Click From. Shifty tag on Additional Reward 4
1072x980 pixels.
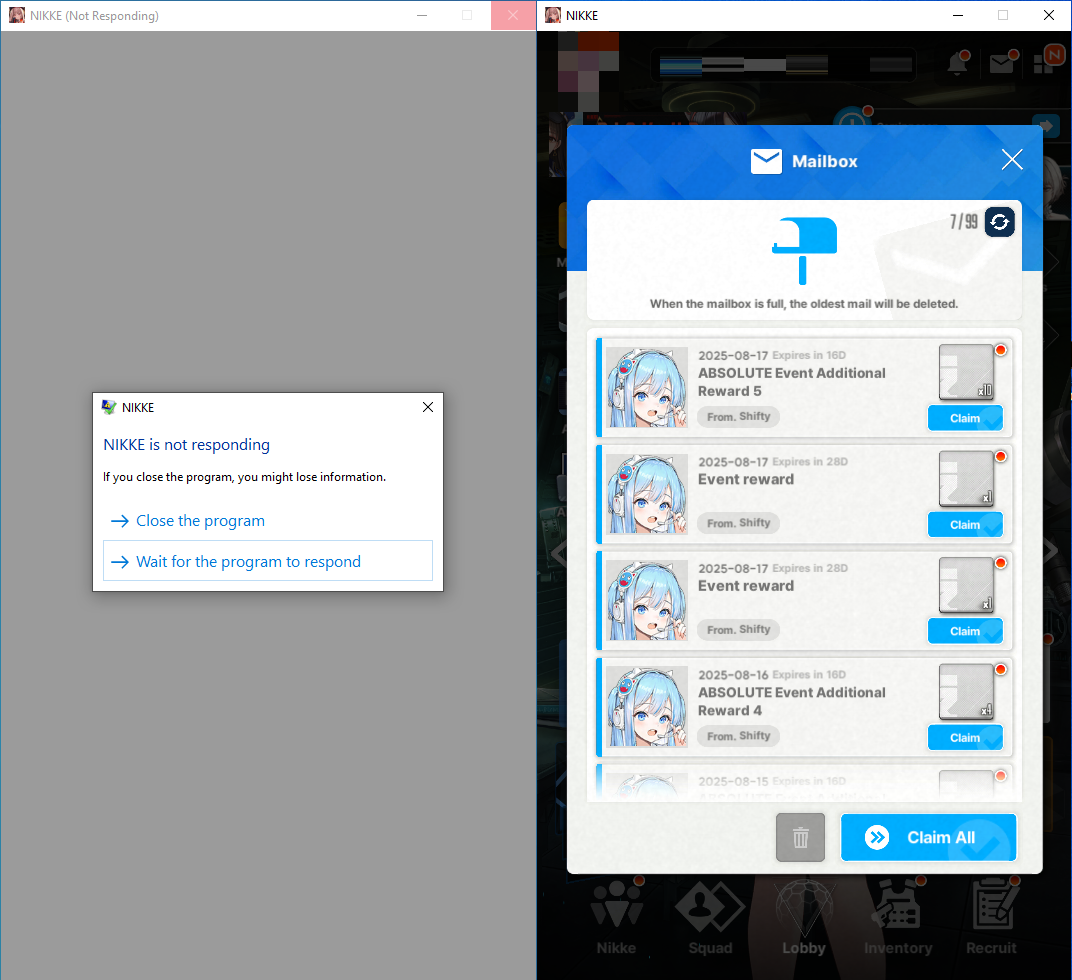pos(738,736)
